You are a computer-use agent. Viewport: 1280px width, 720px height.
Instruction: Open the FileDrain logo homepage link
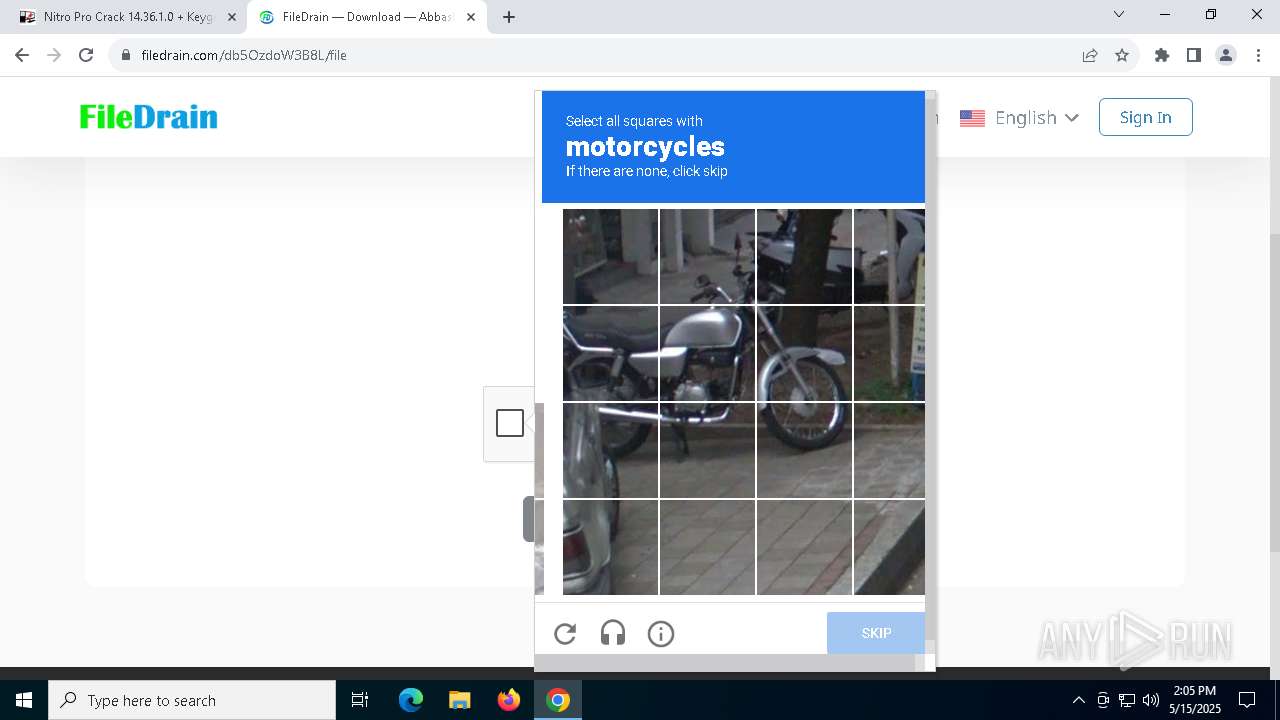(149, 117)
